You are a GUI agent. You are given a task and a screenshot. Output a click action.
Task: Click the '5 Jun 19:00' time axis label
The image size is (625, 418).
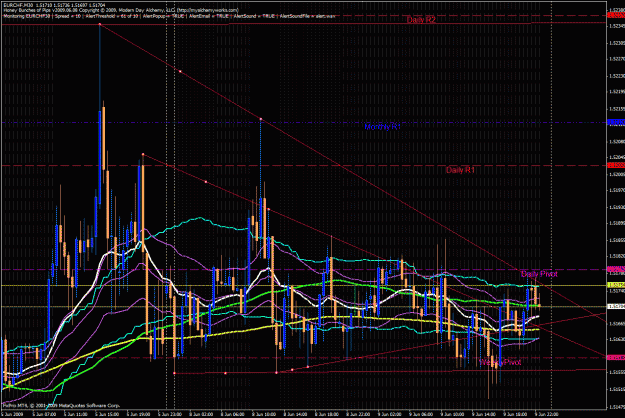coord(138,414)
